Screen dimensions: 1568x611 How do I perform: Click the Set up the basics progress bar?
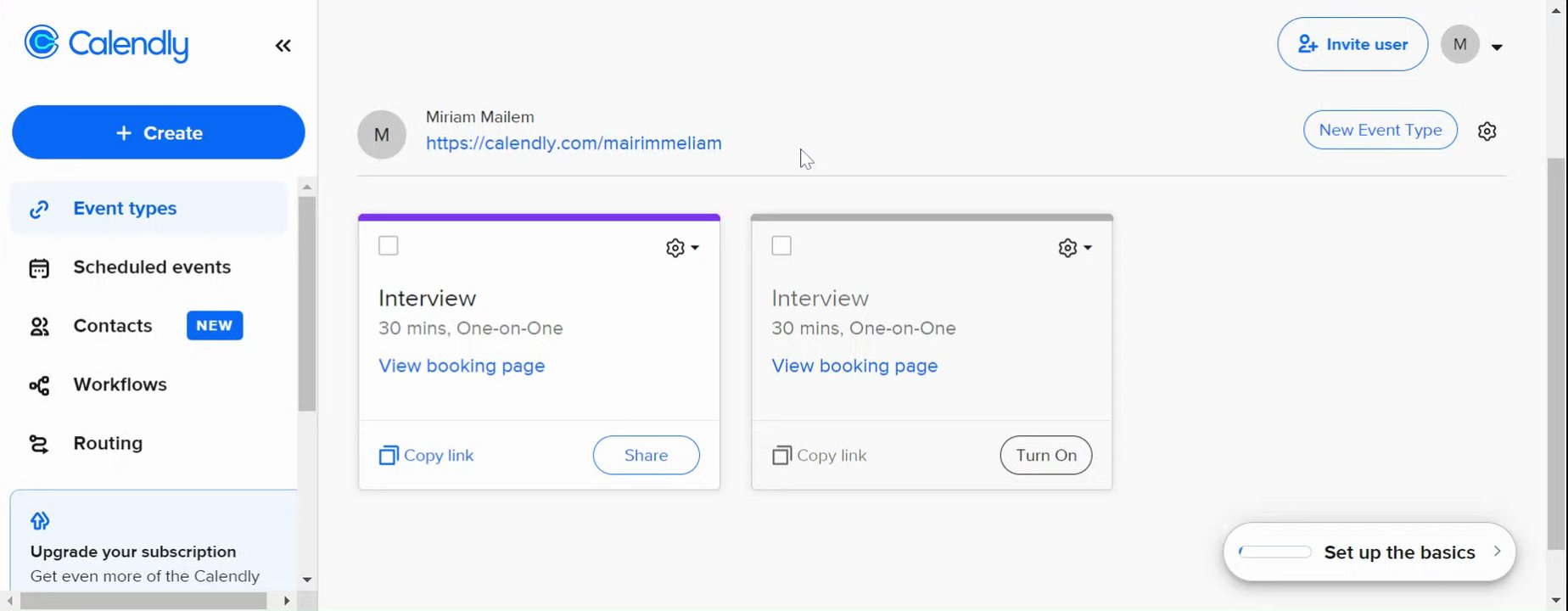tap(1275, 552)
